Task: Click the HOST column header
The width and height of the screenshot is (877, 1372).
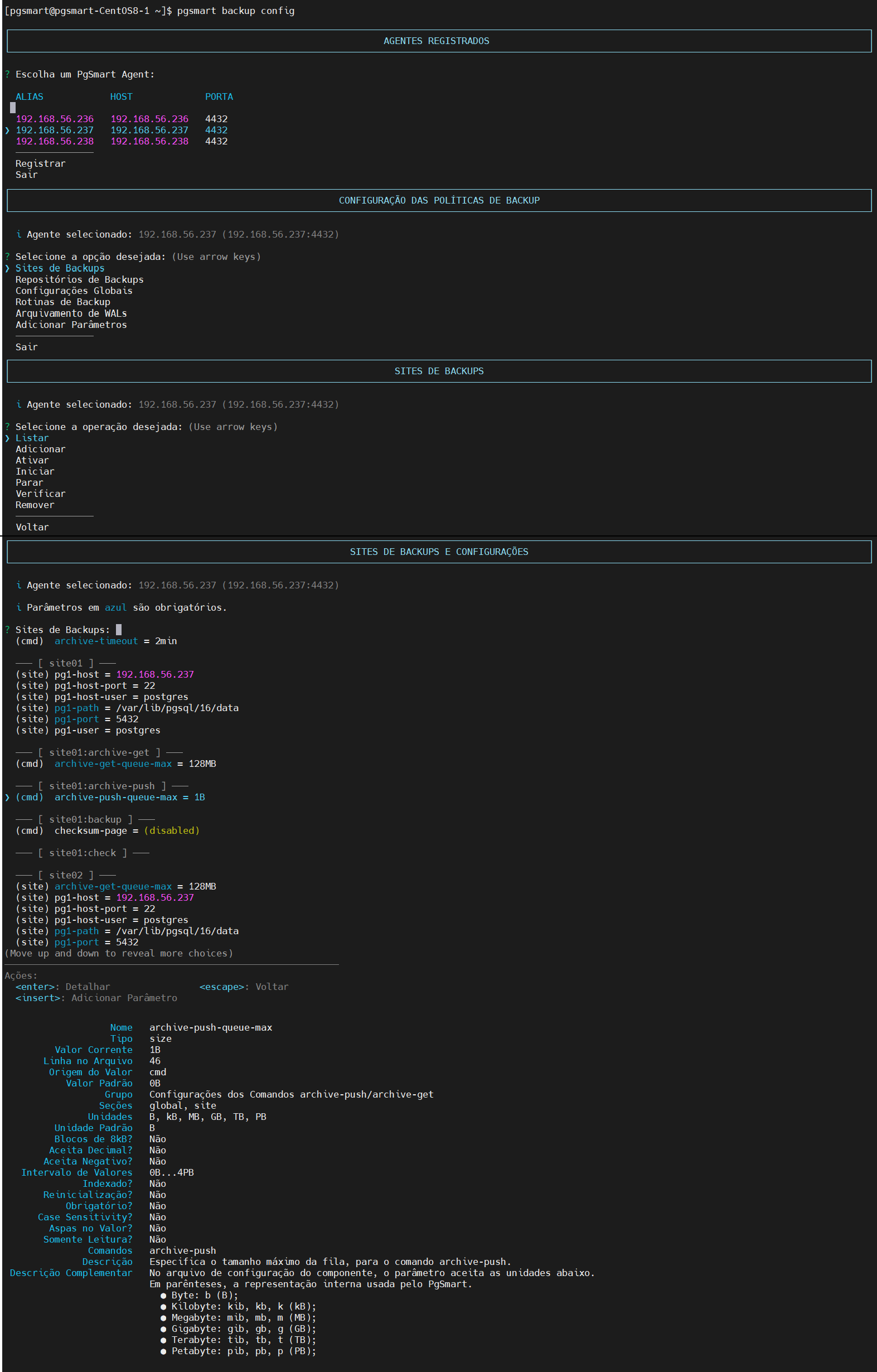Action: 122,97
